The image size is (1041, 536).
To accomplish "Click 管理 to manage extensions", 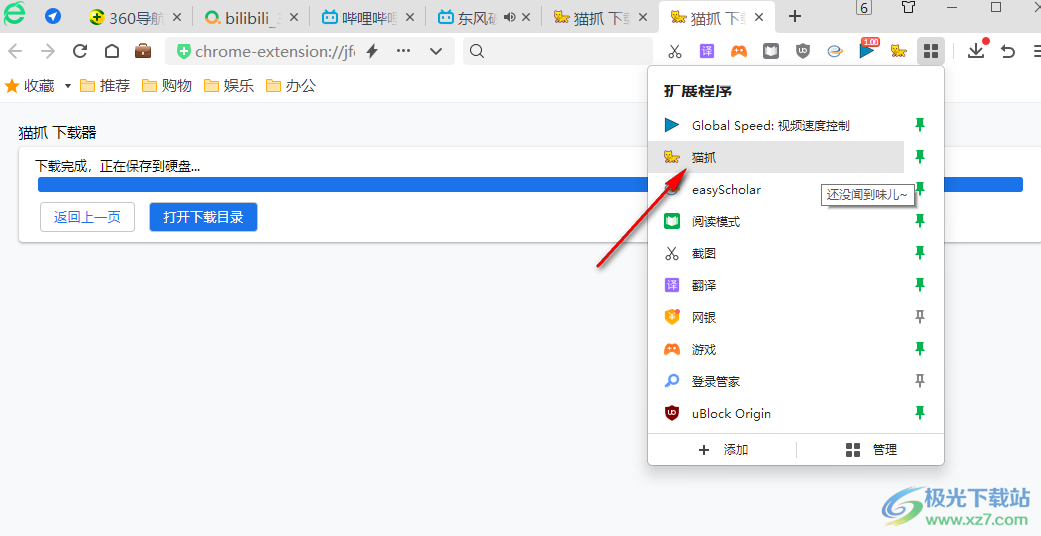I will (871, 450).
